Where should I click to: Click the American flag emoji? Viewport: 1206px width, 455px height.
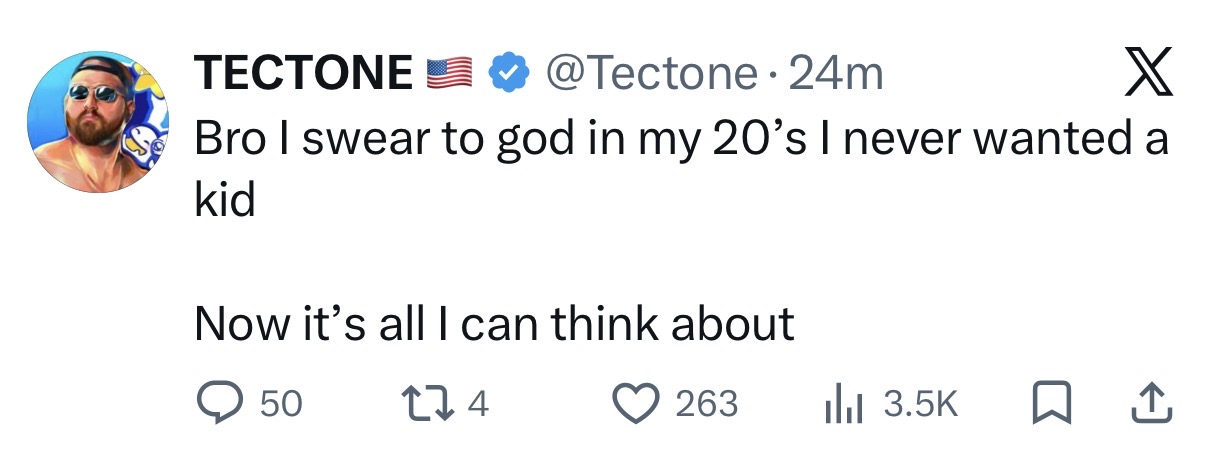coord(449,73)
